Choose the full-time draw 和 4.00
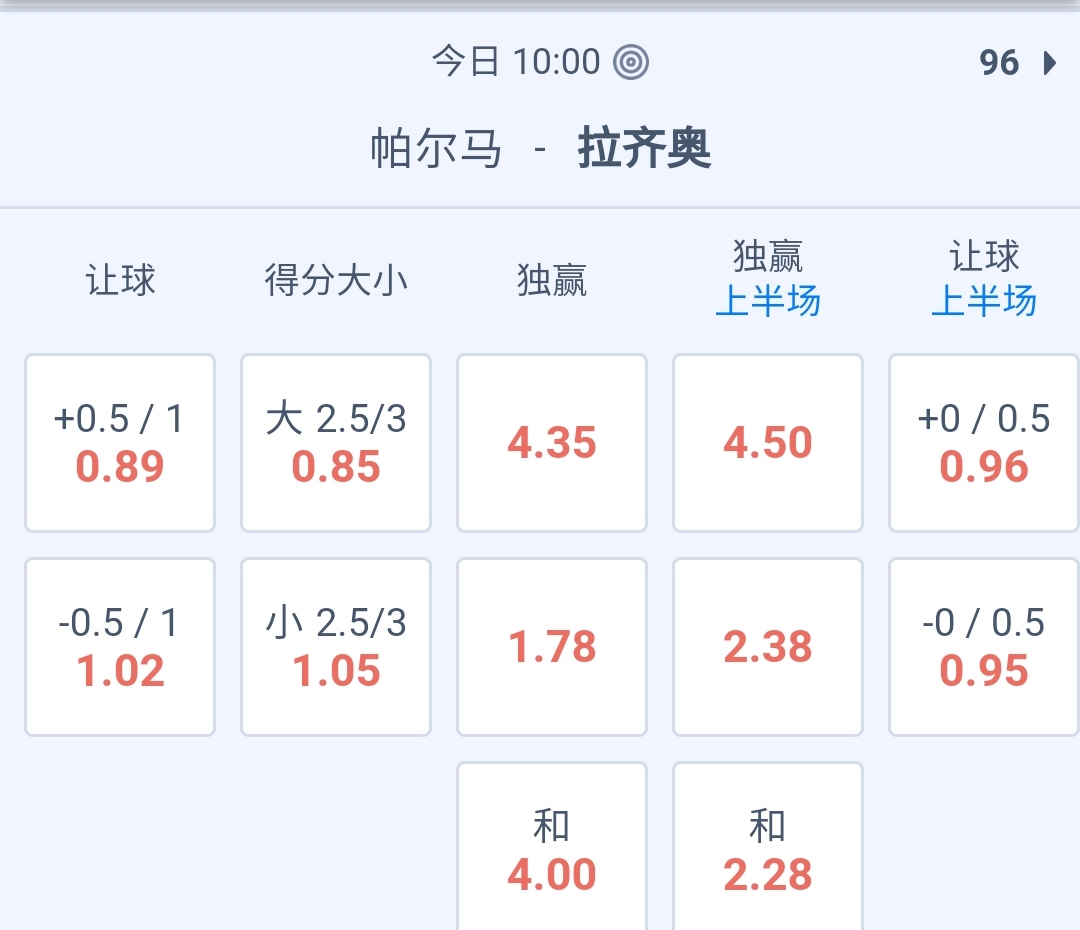The height and width of the screenshot is (930, 1080). (x=552, y=850)
